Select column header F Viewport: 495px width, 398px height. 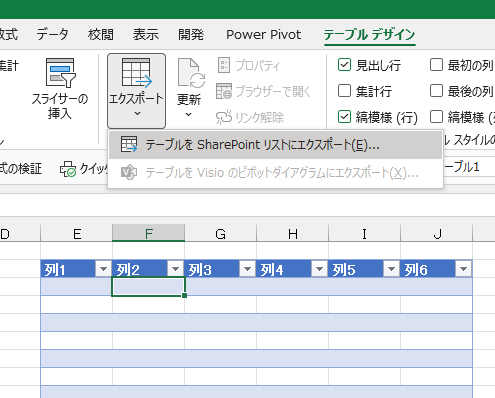tap(149, 233)
